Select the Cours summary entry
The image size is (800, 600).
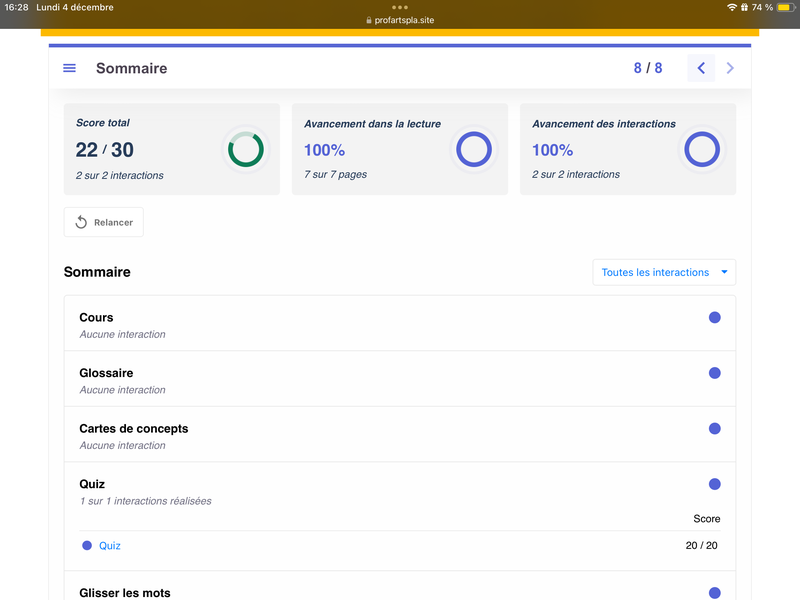pyautogui.click(x=96, y=318)
